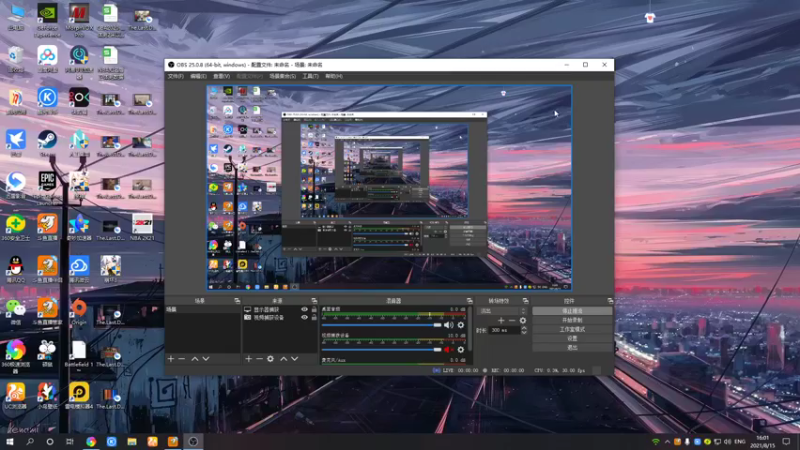Open the Origin desktop shortcut
The height and width of the screenshot is (450, 800).
tap(79, 311)
